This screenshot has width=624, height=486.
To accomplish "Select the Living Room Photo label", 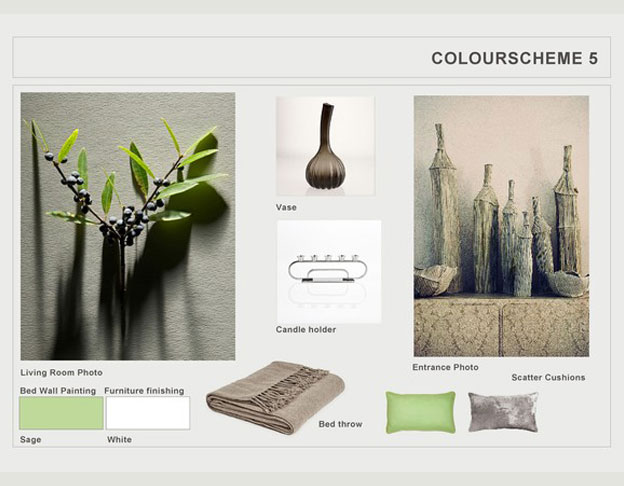I will [x=61, y=373].
